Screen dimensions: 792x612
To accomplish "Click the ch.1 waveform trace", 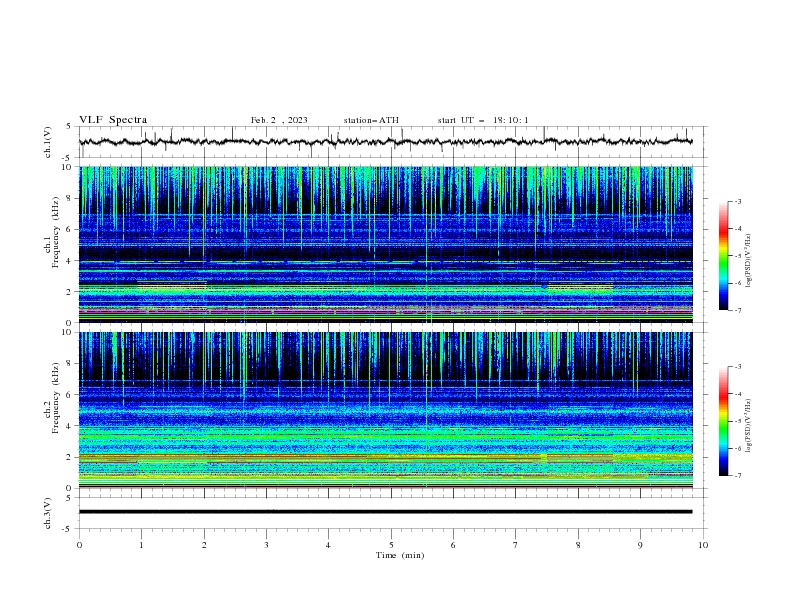I will point(385,142).
